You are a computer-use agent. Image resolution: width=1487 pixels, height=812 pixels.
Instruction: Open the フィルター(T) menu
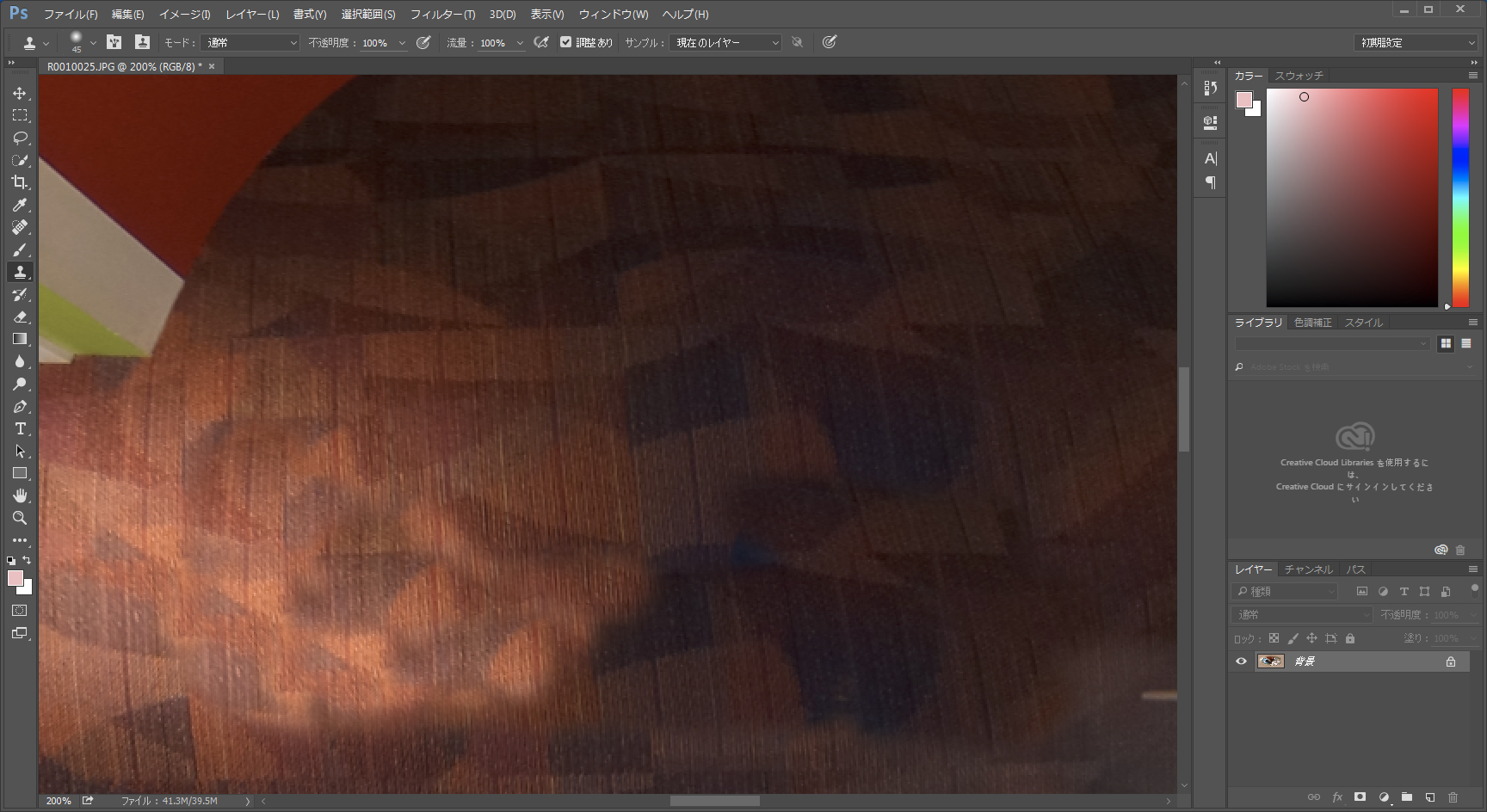442,15
